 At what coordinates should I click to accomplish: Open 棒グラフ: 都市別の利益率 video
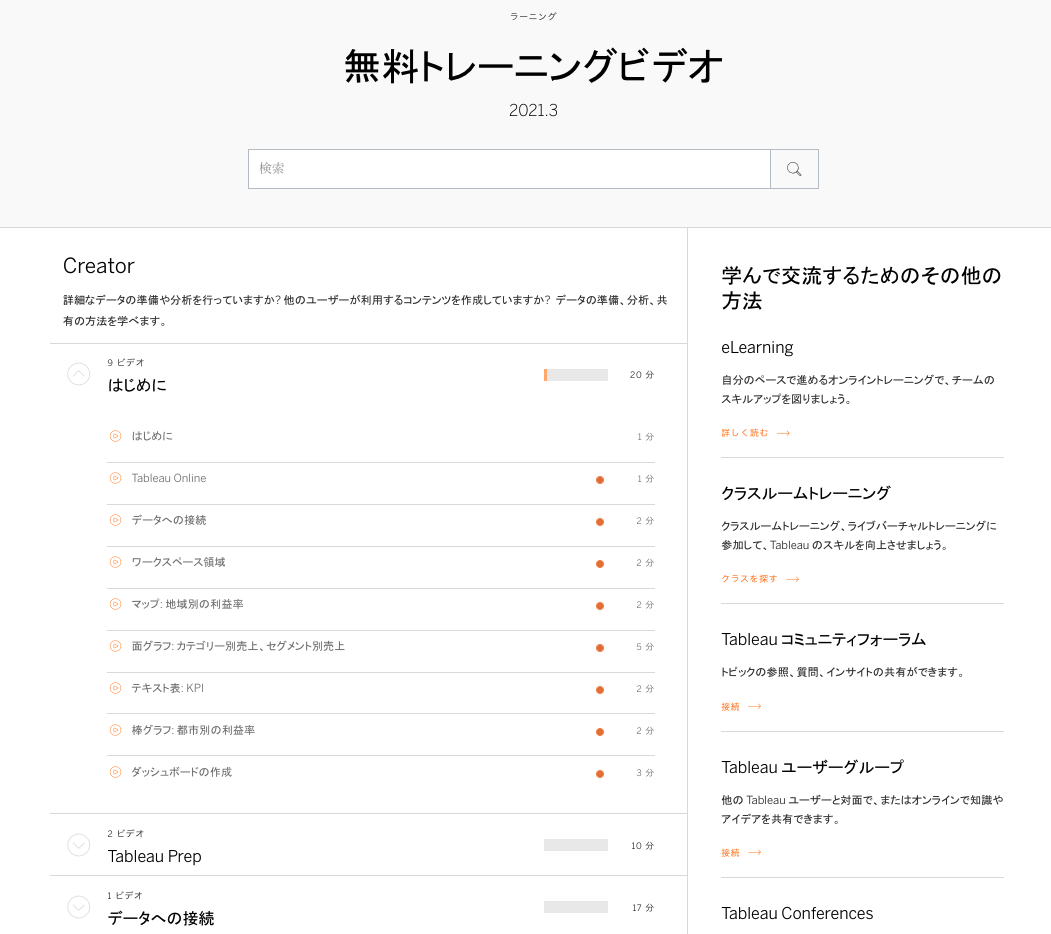[x=193, y=729]
